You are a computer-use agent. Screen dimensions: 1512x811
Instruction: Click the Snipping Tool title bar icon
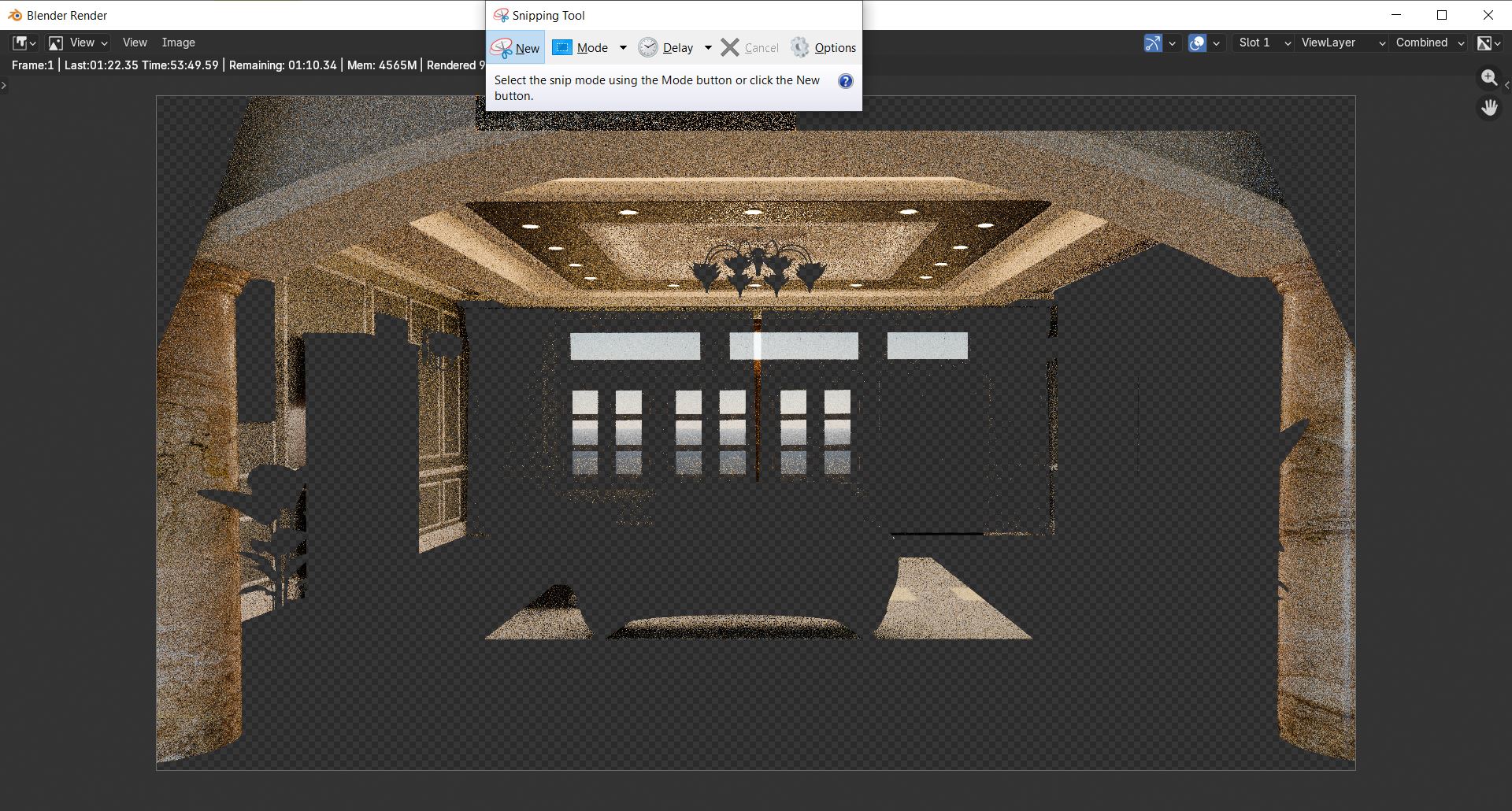click(x=500, y=15)
